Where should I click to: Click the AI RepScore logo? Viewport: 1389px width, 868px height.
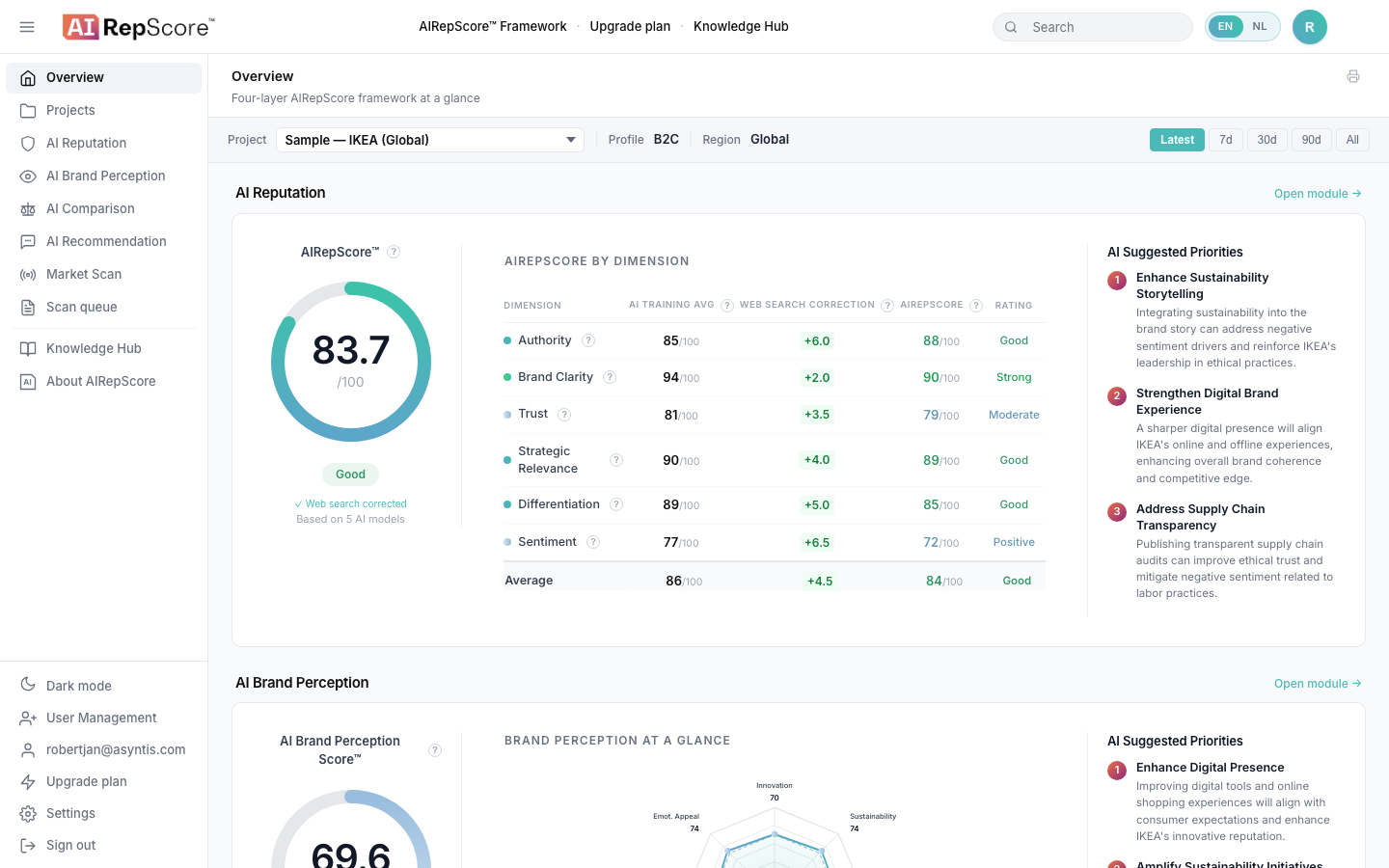click(x=139, y=27)
